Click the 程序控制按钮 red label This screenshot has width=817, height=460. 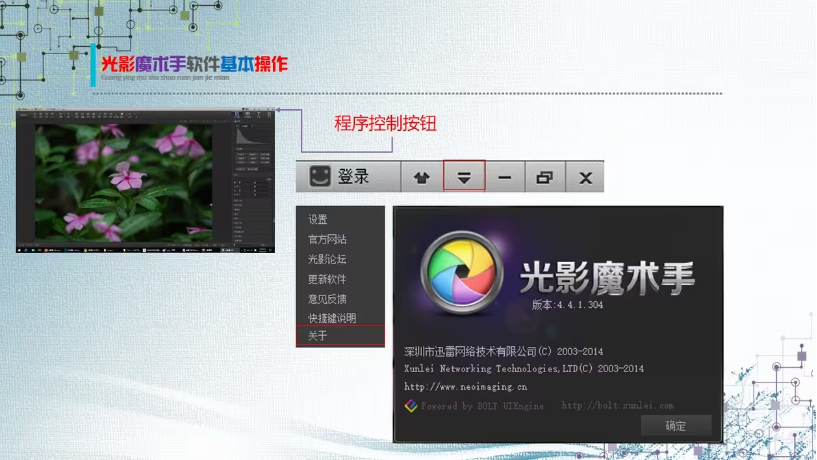coord(385,123)
